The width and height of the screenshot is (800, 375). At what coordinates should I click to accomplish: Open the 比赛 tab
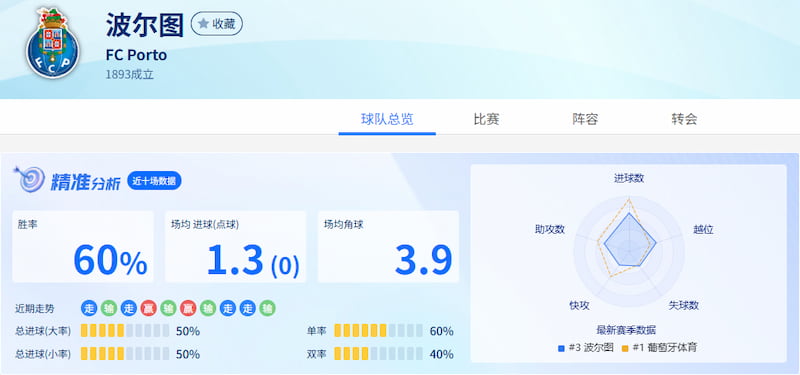[486, 119]
